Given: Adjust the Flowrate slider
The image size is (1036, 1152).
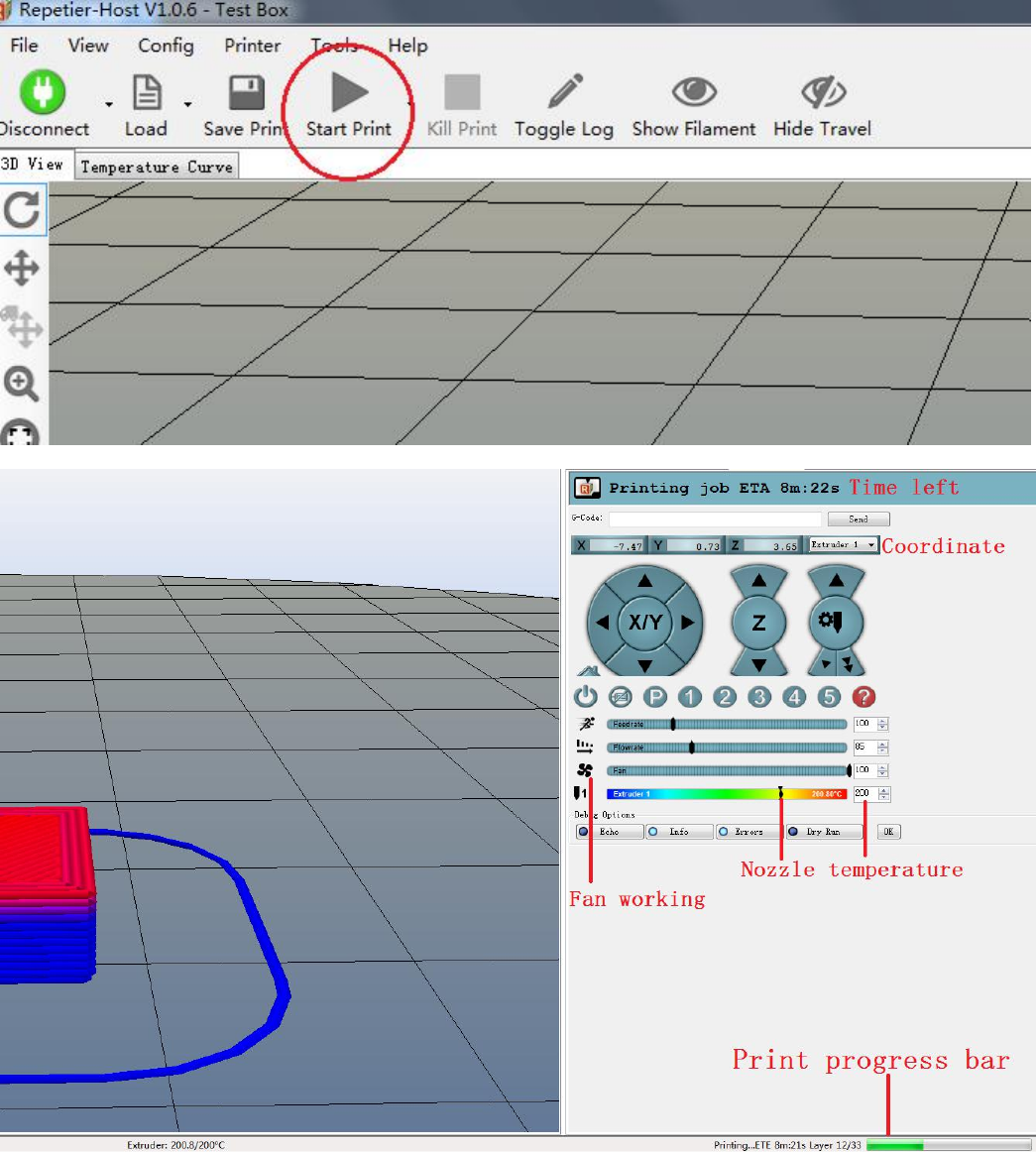Looking at the screenshot, I should 727,748.
